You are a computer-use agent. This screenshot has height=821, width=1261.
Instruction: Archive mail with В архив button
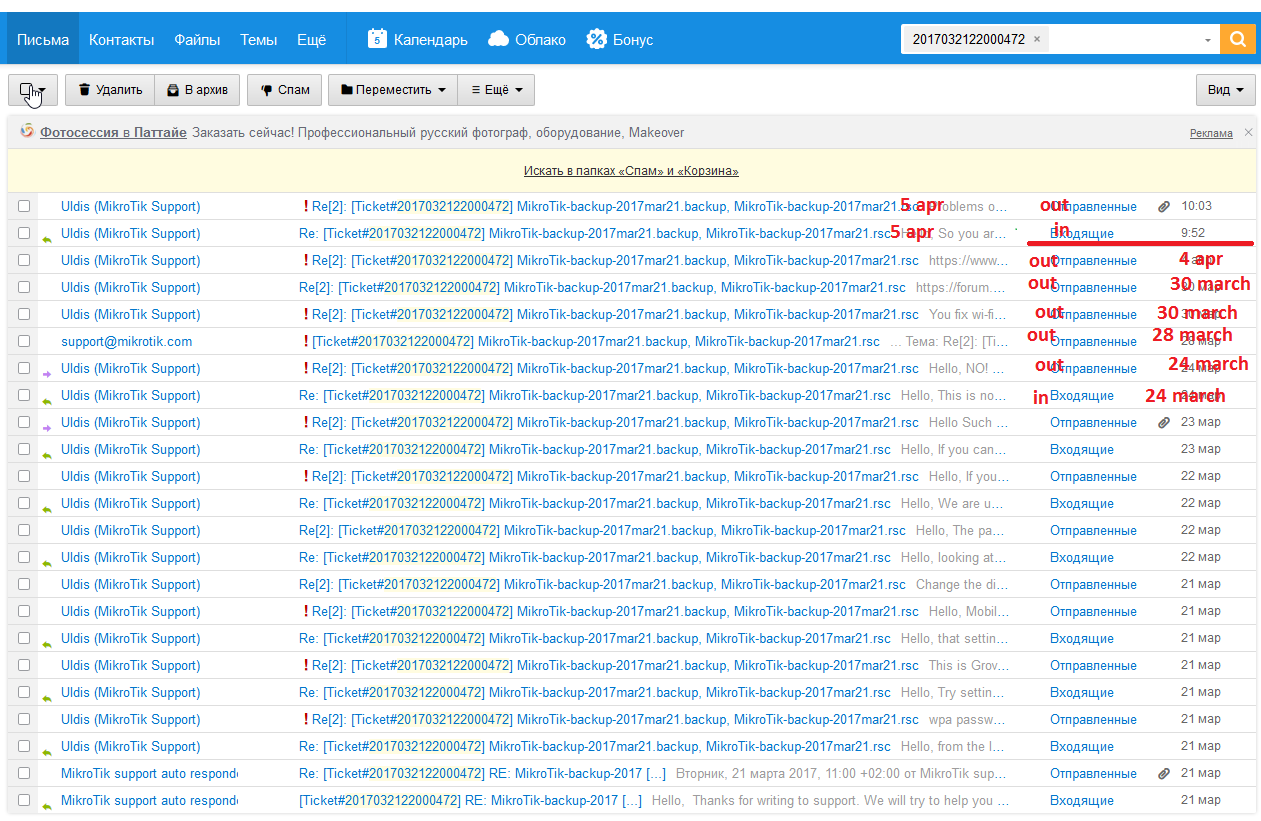tap(198, 90)
